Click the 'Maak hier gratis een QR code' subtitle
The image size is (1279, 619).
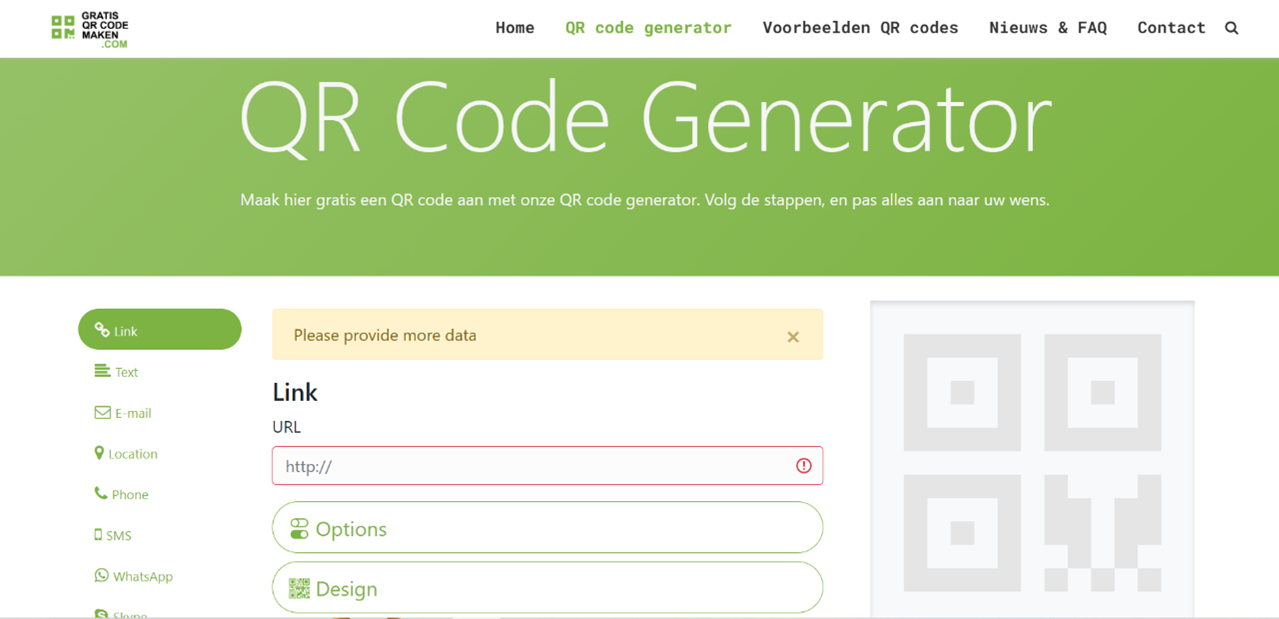click(x=645, y=200)
